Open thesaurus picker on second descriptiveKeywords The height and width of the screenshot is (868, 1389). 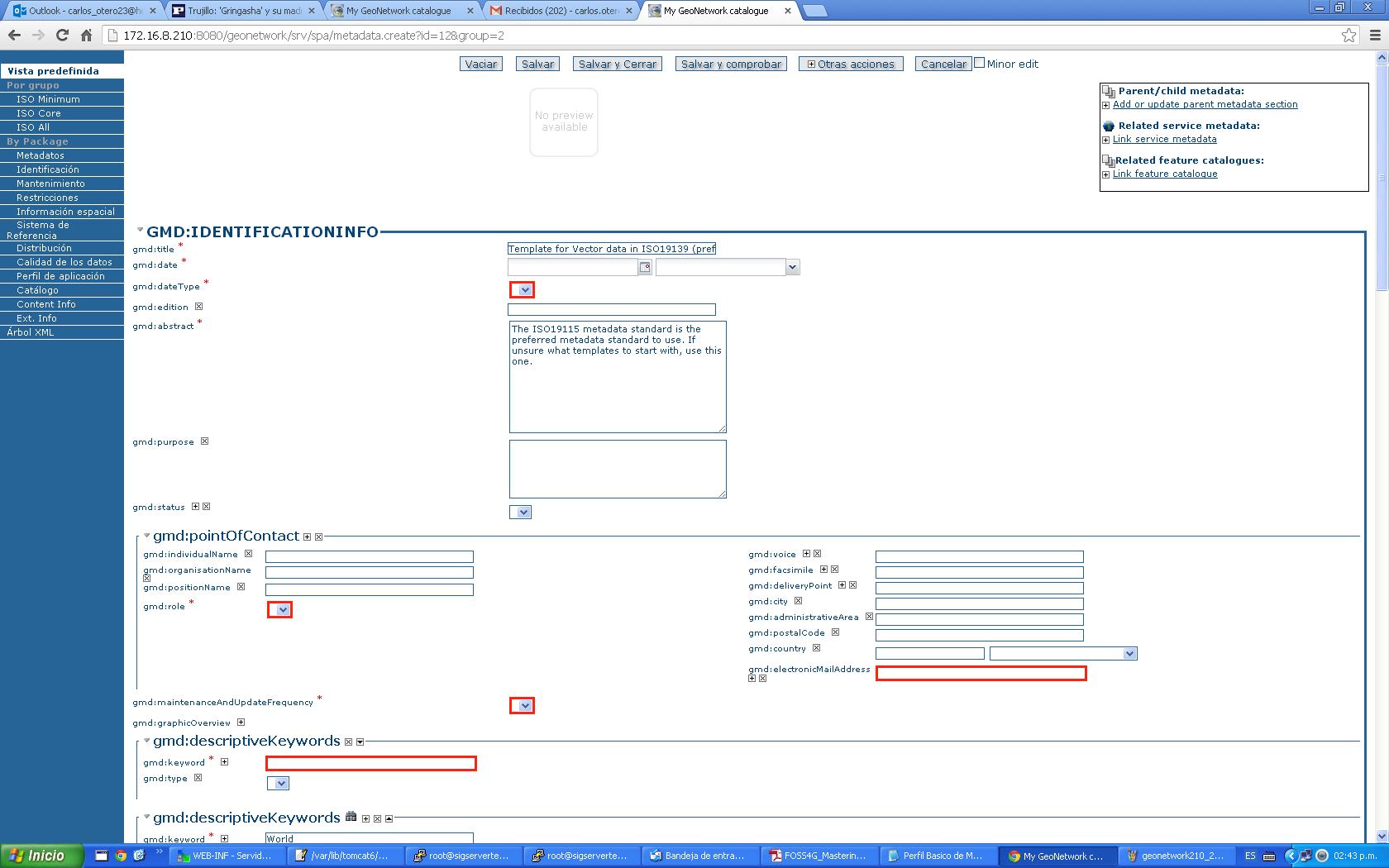pos(351,818)
